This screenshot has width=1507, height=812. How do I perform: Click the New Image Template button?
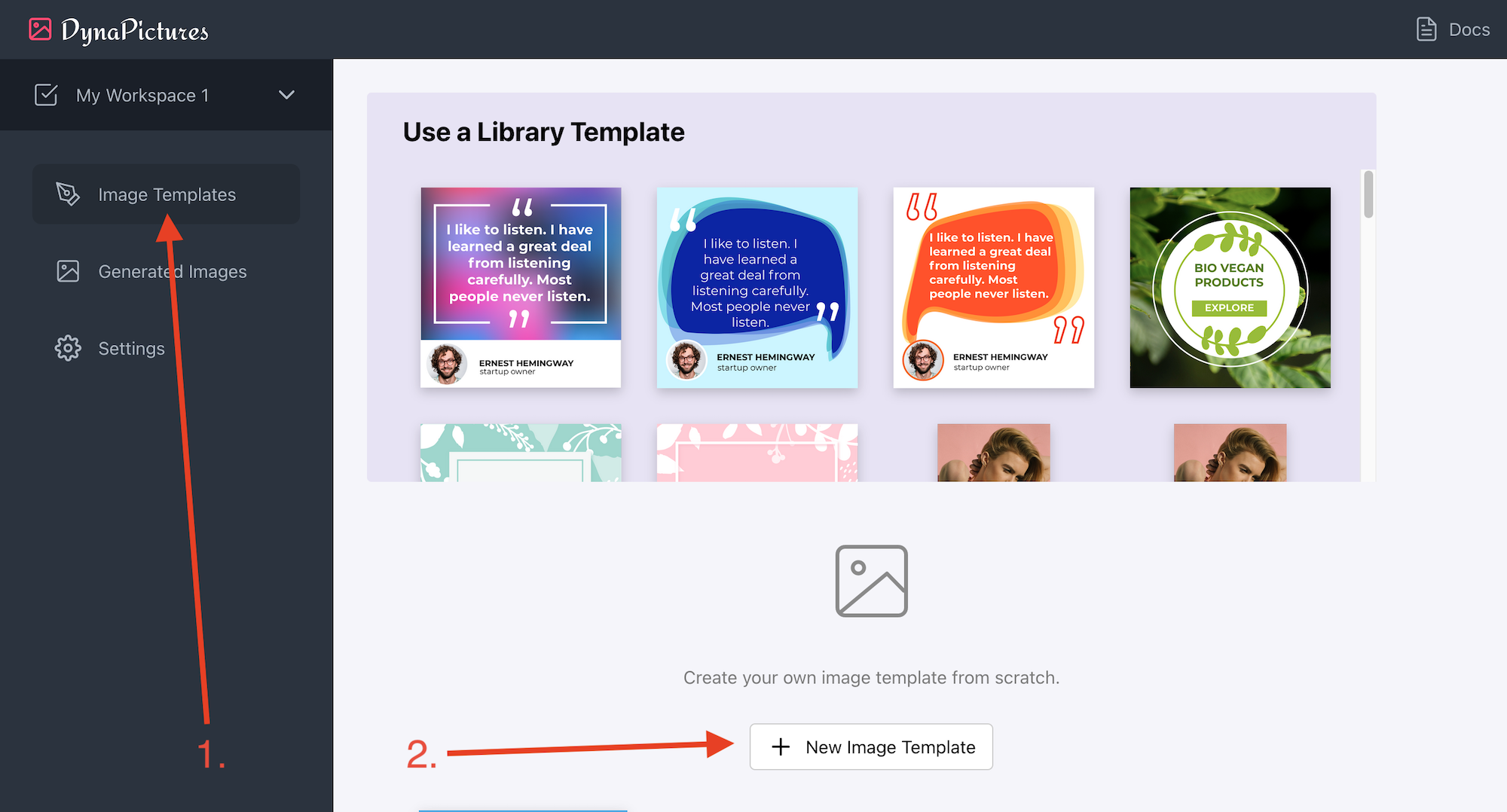point(871,746)
